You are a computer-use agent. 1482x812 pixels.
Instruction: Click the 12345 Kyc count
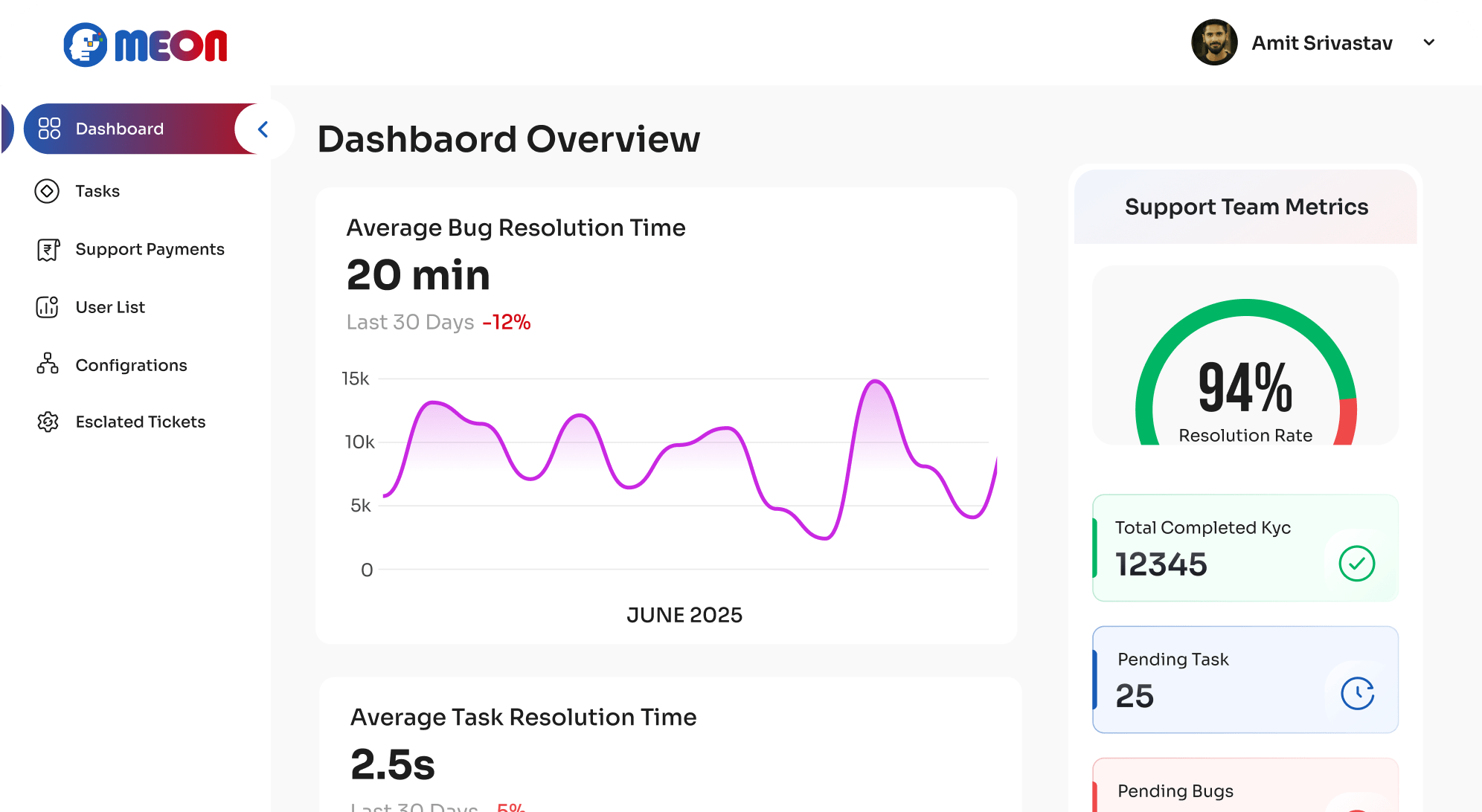1161,564
